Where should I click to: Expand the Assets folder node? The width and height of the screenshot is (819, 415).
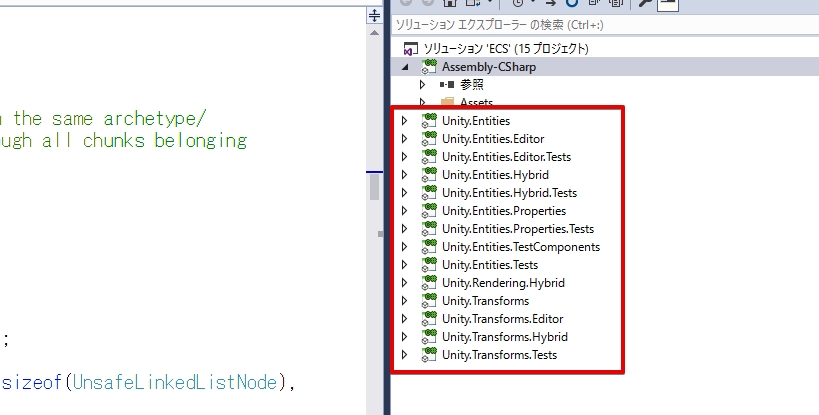[x=423, y=102]
